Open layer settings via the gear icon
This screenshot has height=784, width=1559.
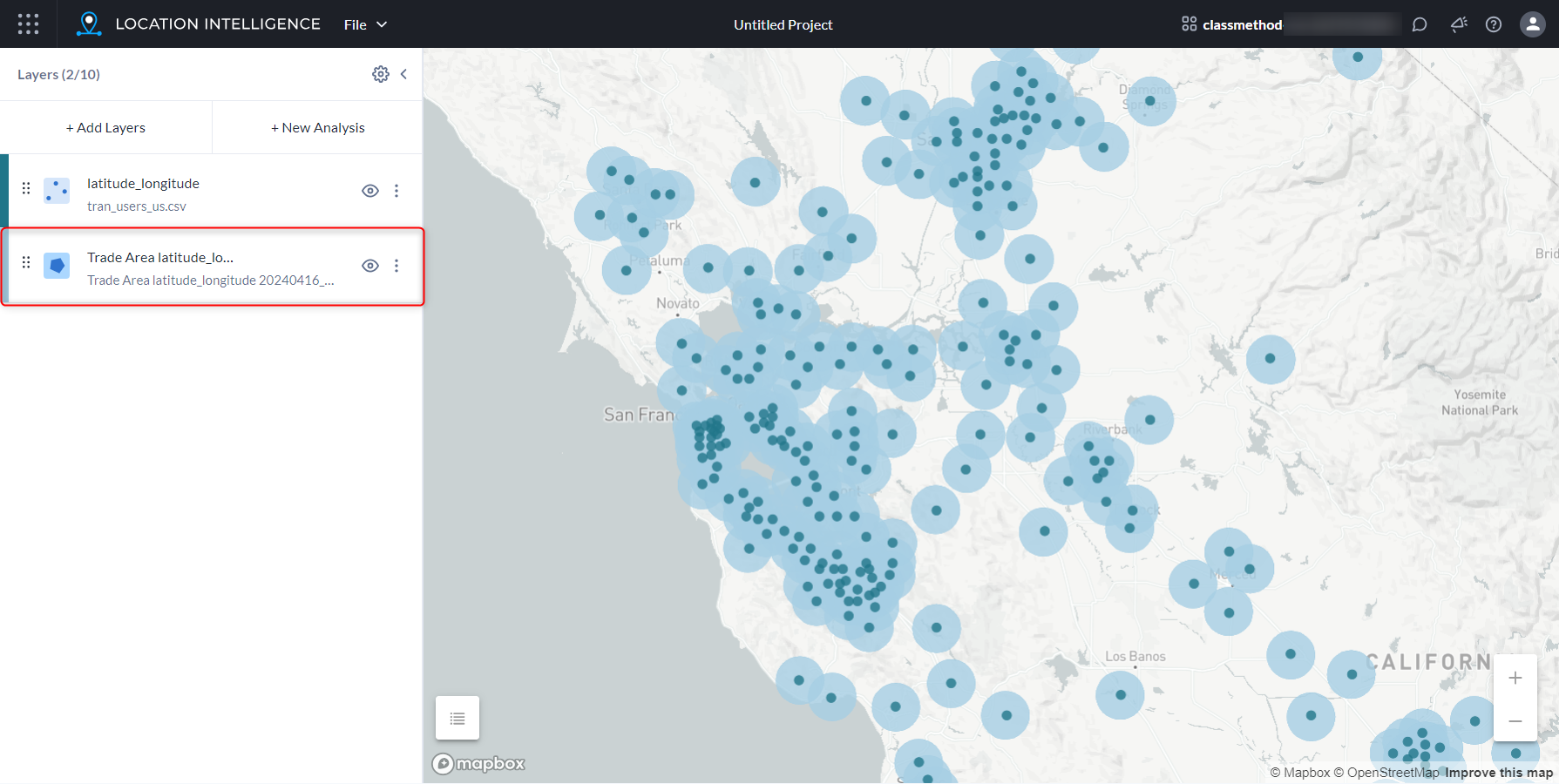coord(381,74)
